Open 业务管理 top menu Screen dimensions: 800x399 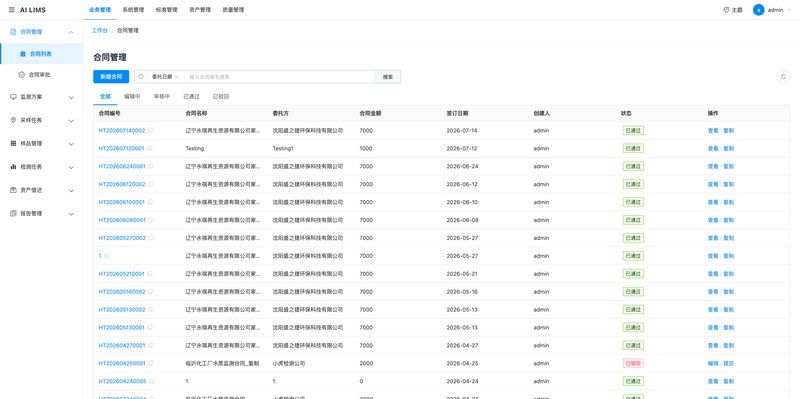coord(99,10)
